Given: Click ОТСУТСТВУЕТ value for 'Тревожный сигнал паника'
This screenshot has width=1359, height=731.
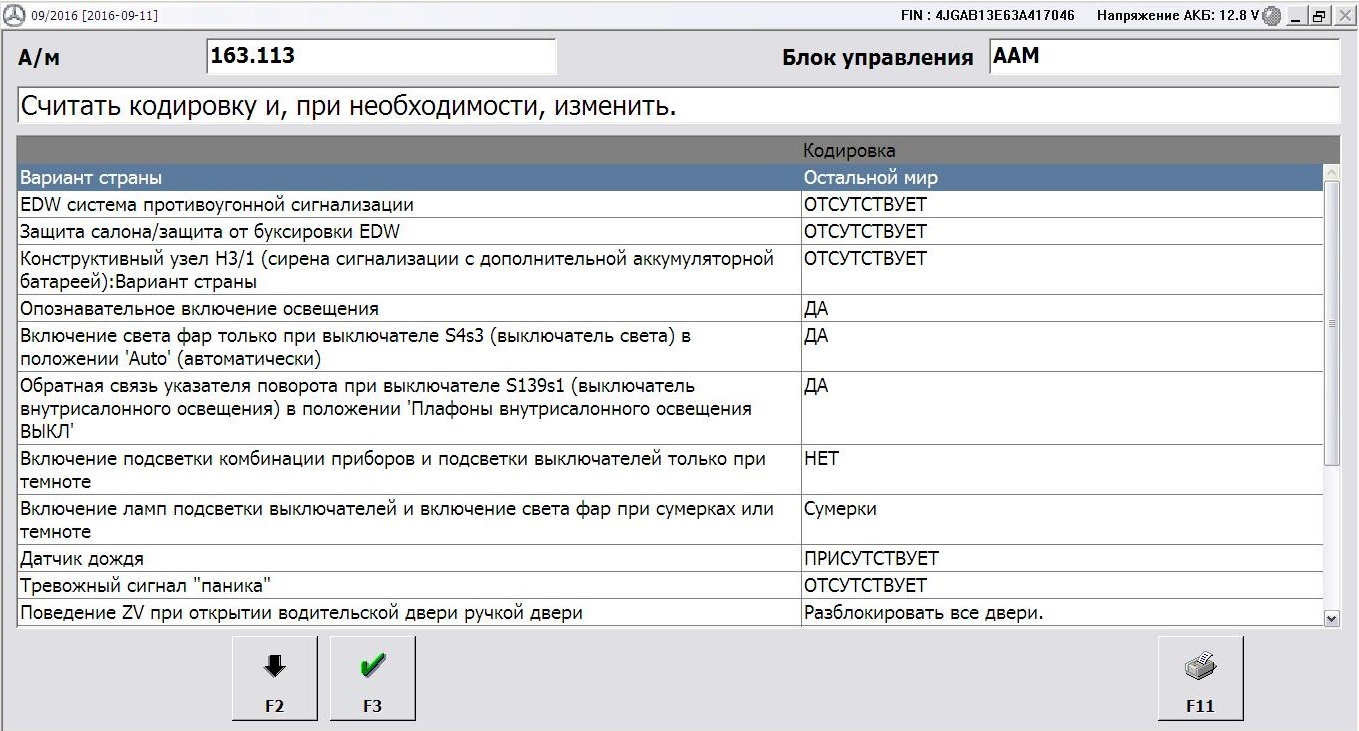Looking at the screenshot, I should click(865, 585).
